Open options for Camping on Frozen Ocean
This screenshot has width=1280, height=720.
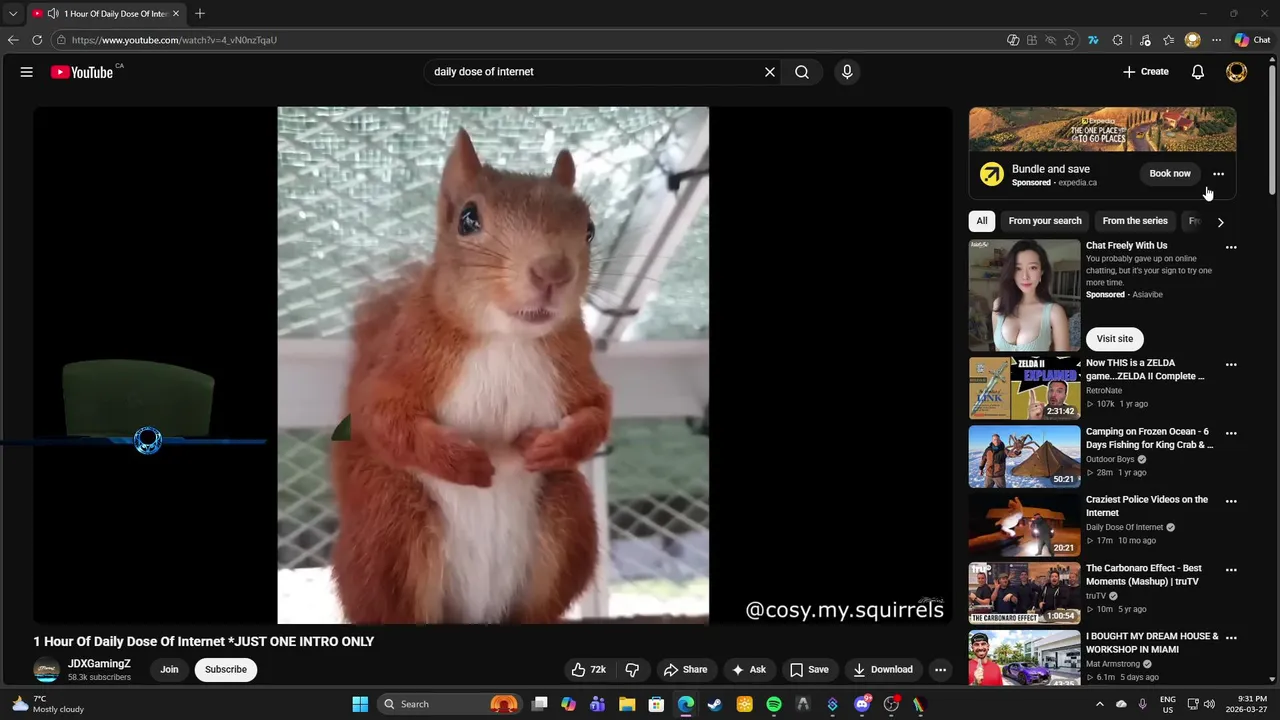tap(1231, 433)
